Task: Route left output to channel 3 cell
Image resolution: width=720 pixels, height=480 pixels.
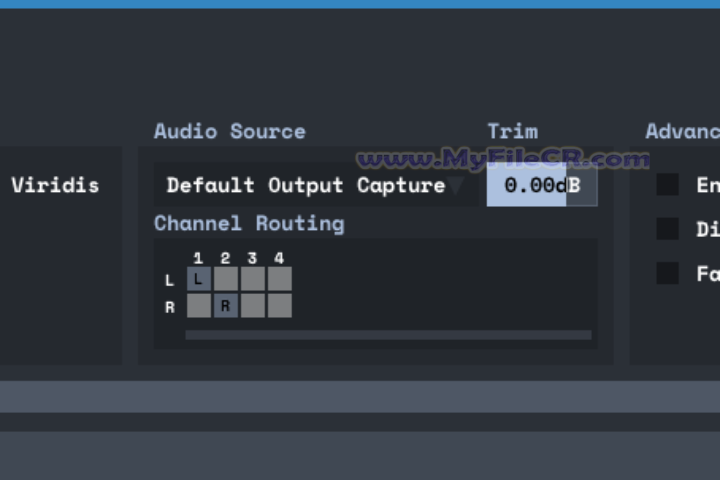Action: point(252,279)
